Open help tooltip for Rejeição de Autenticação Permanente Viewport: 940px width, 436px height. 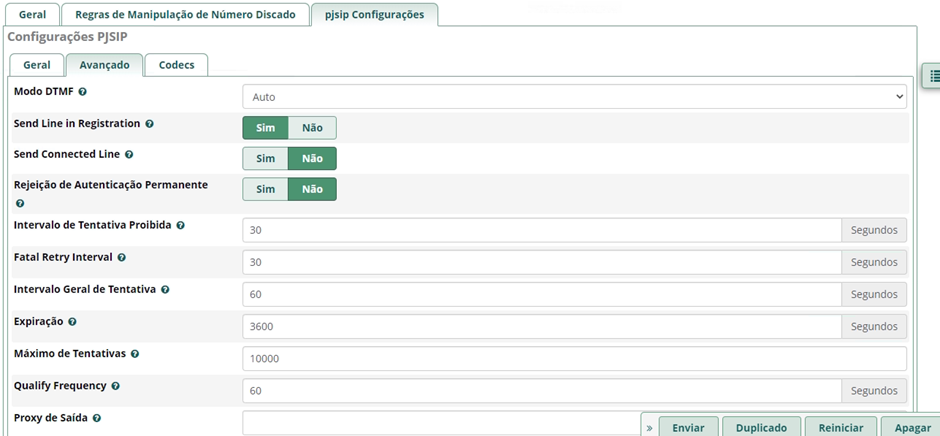pyautogui.click(x=20, y=203)
